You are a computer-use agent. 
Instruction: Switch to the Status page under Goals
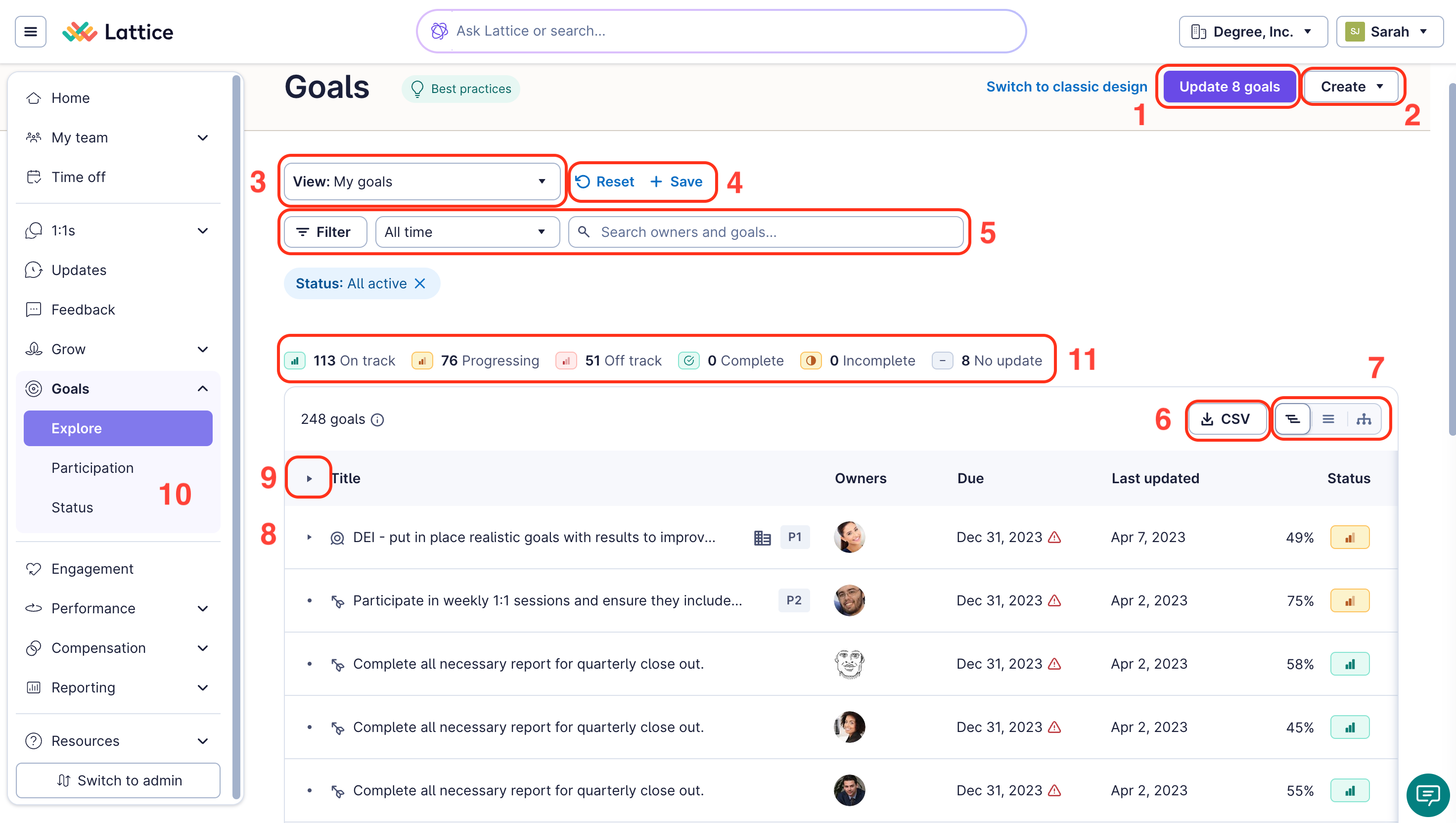(x=72, y=507)
